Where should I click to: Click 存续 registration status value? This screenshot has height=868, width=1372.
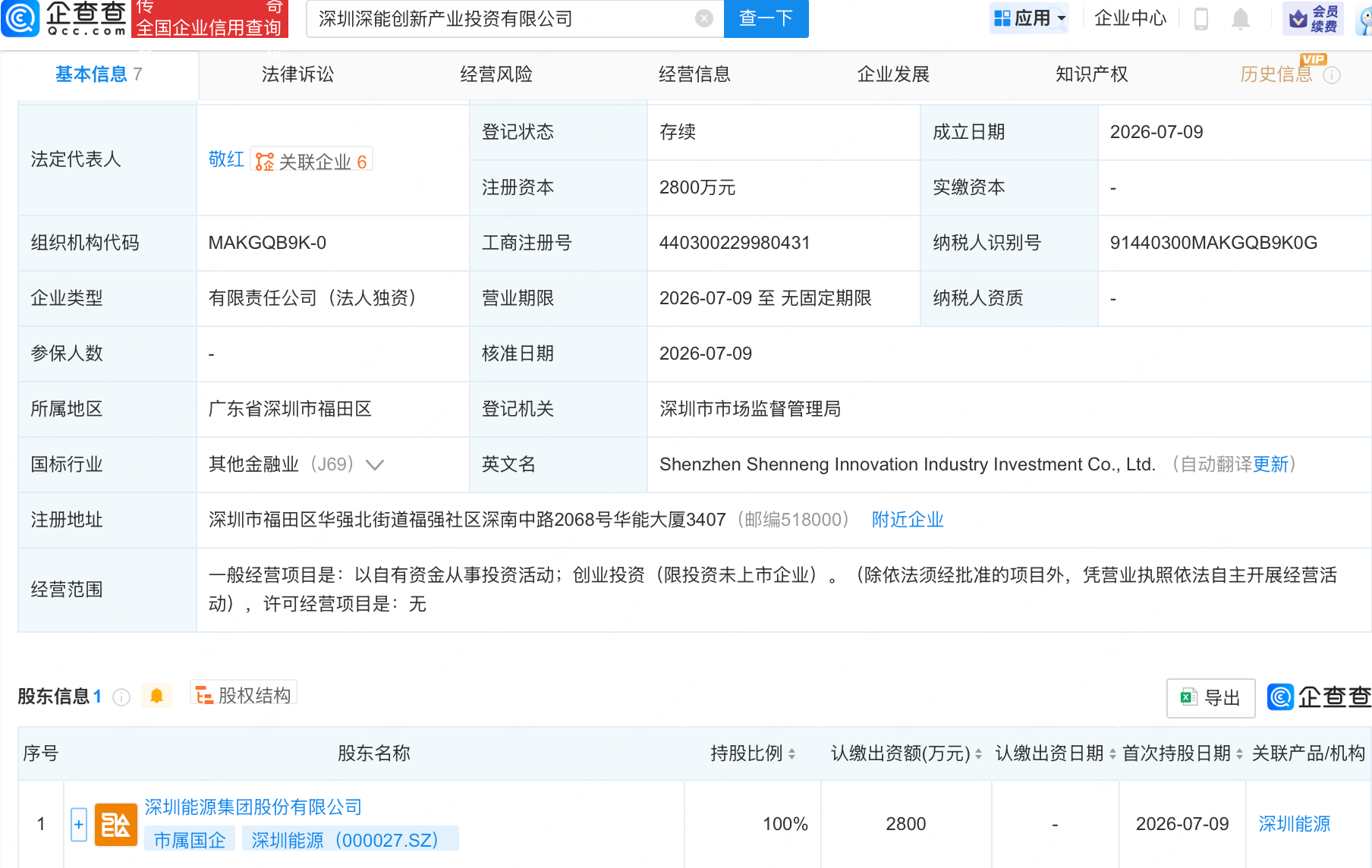tap(678, 132)
